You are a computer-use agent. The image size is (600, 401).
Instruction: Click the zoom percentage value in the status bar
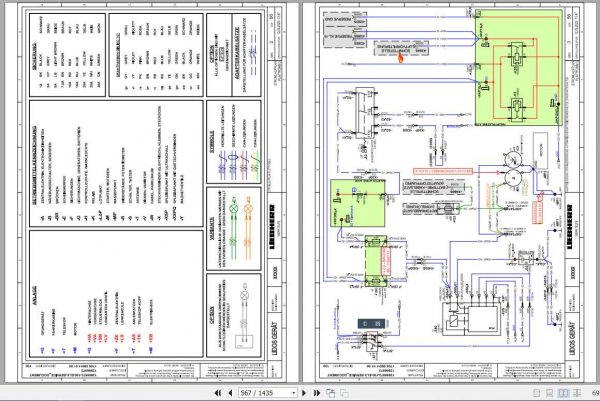click(595, 393)
